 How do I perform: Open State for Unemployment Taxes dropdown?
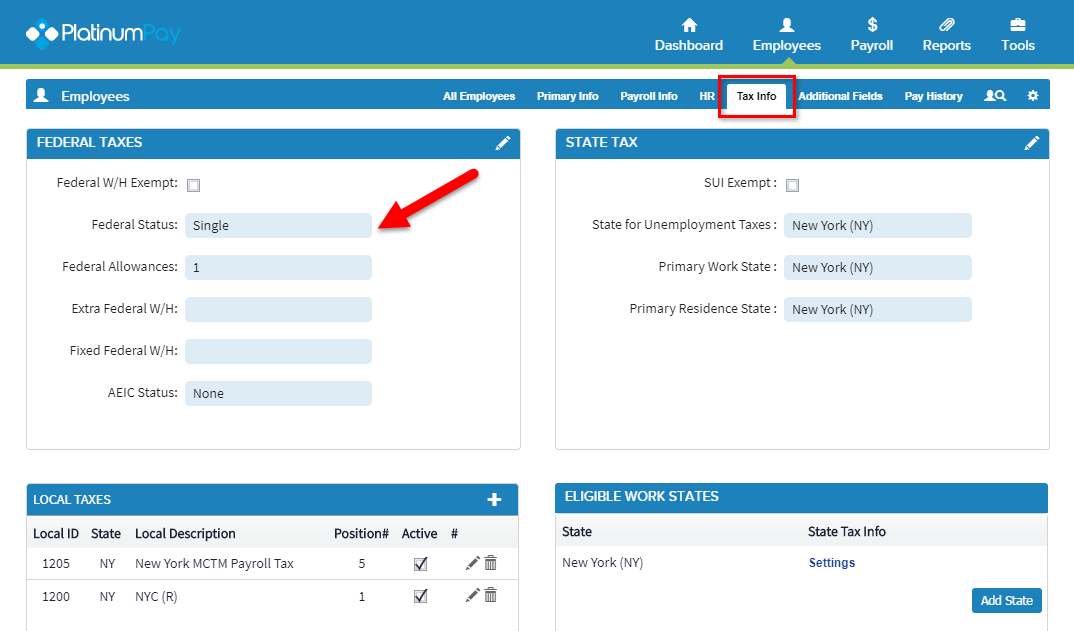(x=877, y=225)
